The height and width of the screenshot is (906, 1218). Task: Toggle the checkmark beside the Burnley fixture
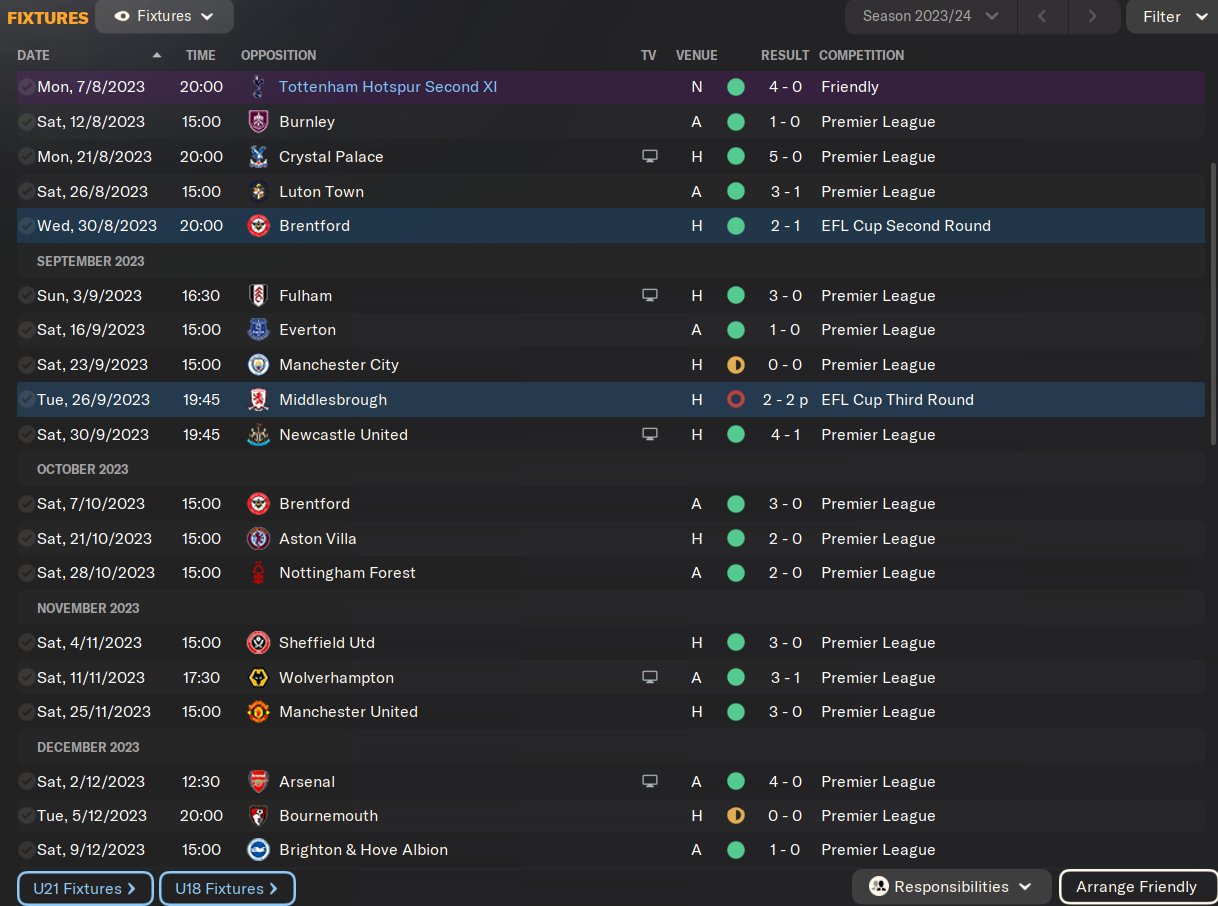coord(26,122)
